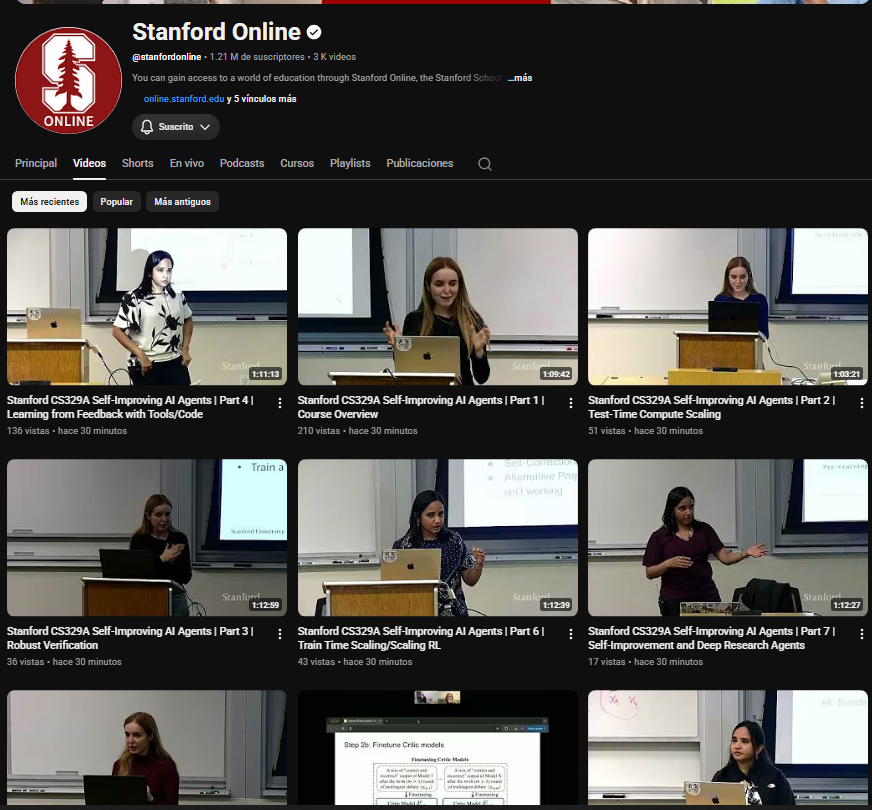This screenshot has width=872, height=810.
Task: Select the Más antiguos filter chip
Action: (x=182, y=202)
